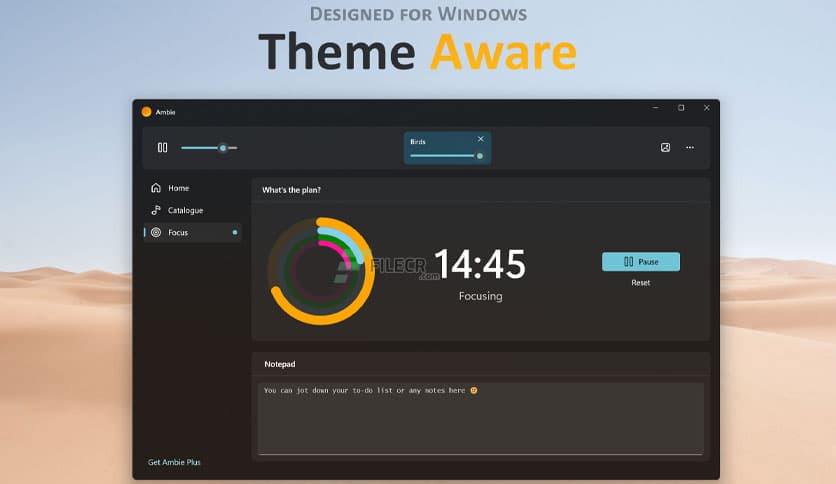Open the Catalogue page in the sidebar

point(185,210)
